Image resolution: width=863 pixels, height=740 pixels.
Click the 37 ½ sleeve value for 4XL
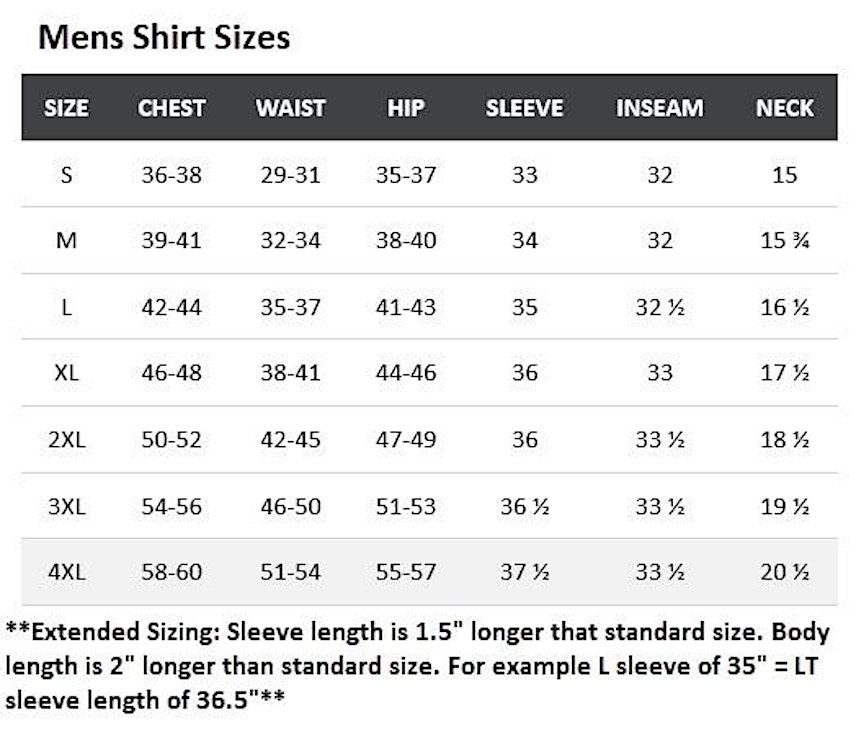pos(525,572)
